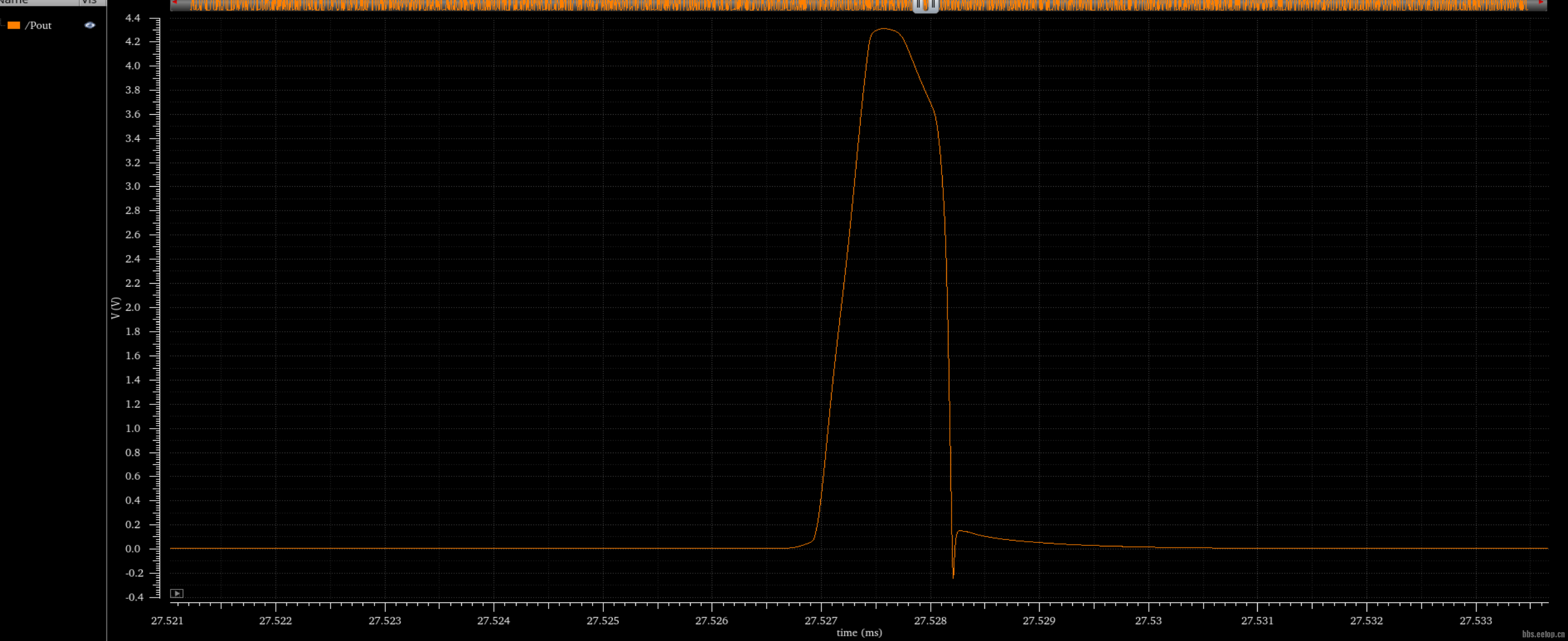
Task: Click the 2.0 value on voltage axis
Action: tap(133, 307)
